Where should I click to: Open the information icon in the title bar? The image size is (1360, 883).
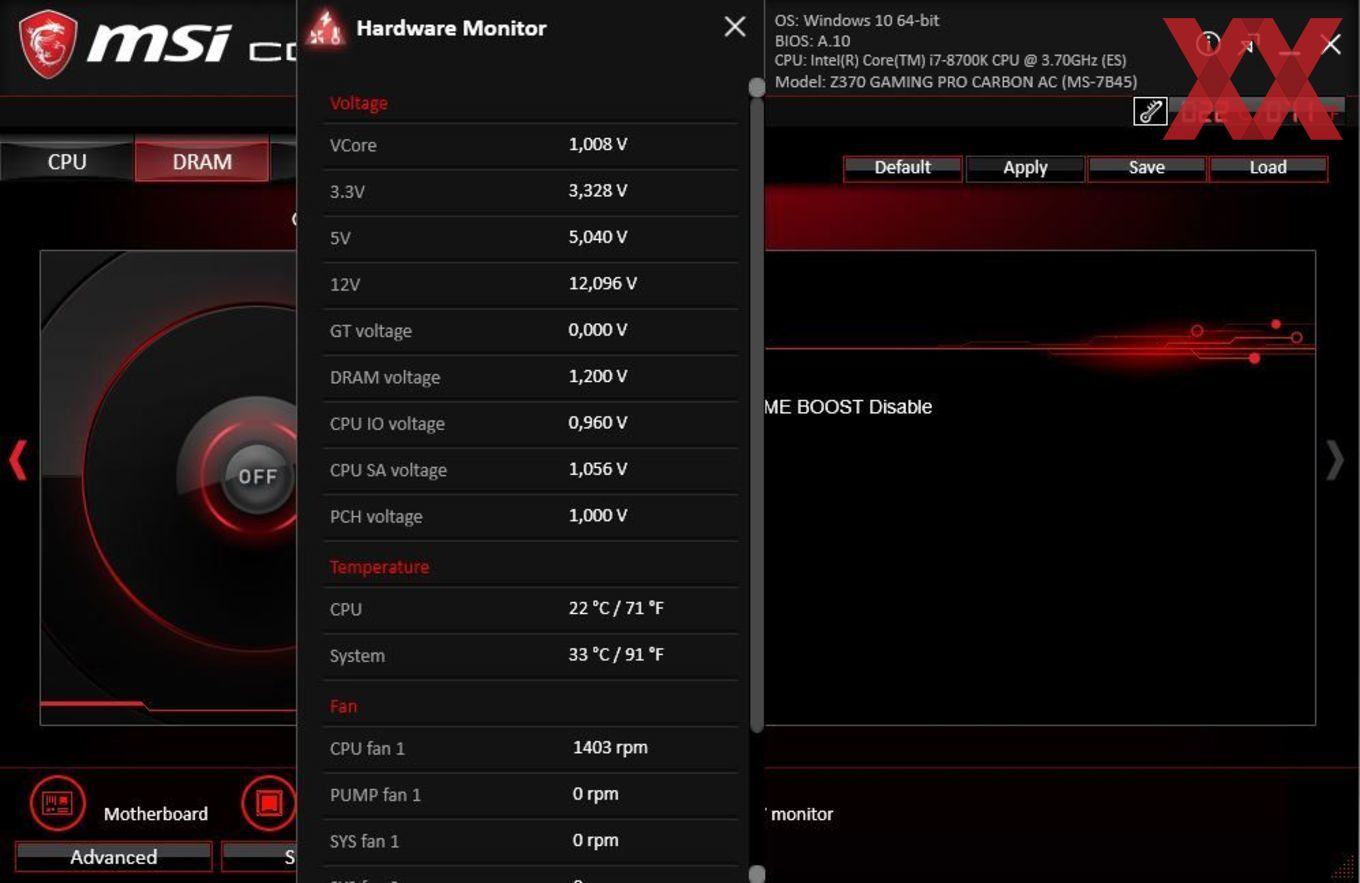[1208, 43]
